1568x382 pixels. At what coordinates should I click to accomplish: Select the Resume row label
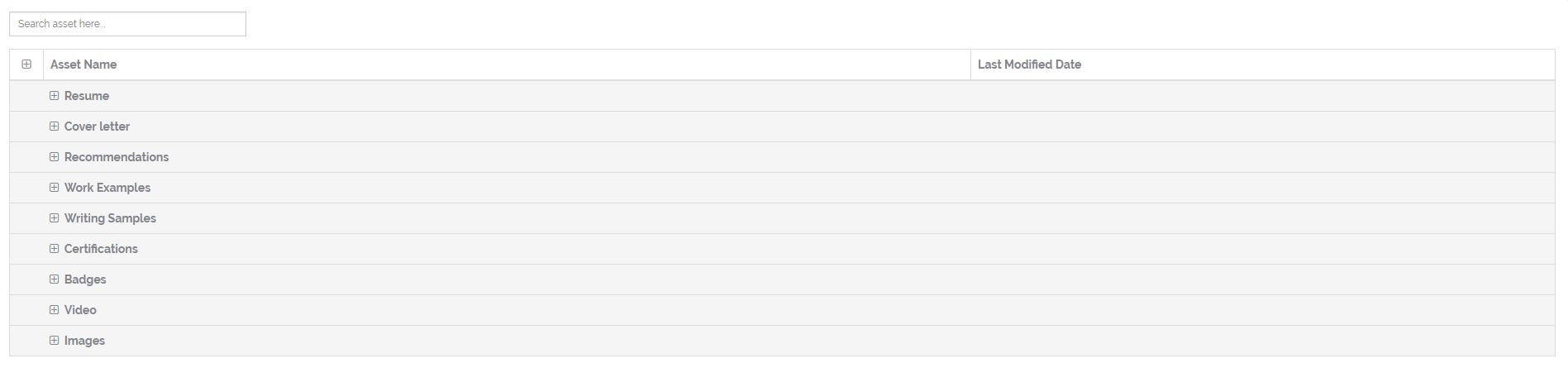point(87,96)
